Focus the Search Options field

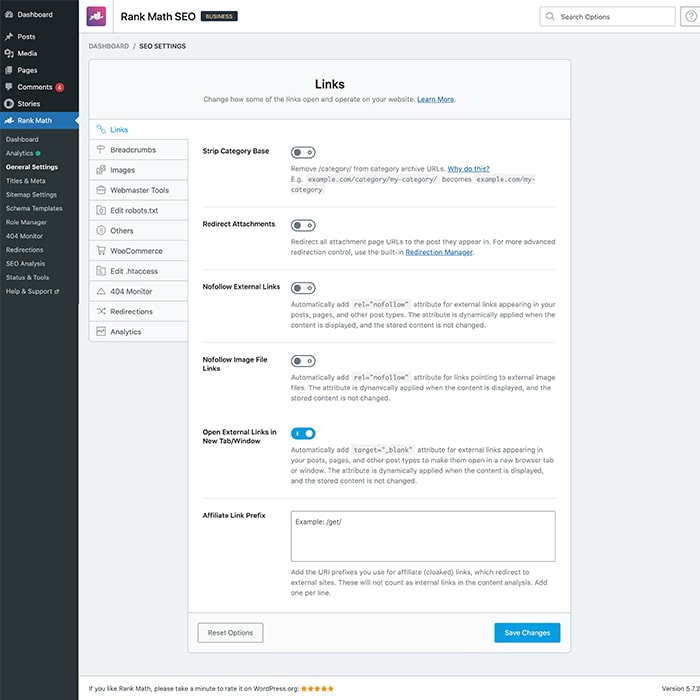coord(607,17)
